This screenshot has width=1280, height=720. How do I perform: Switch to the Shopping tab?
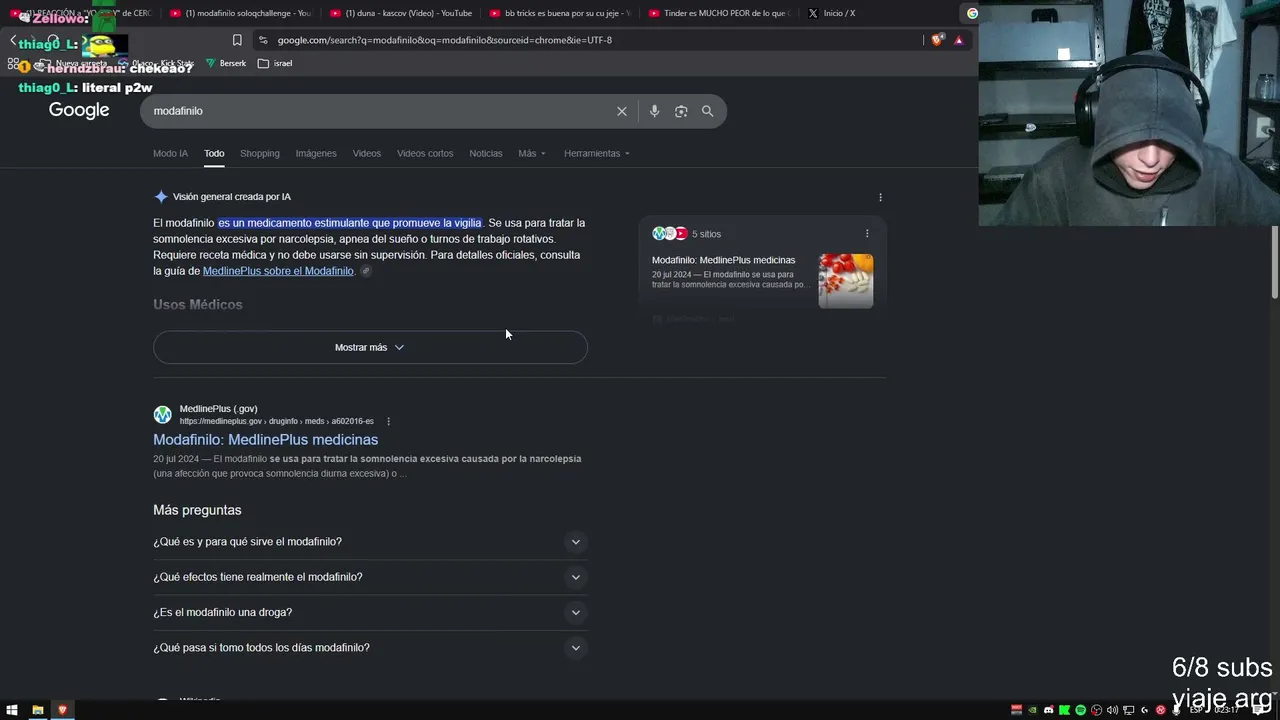(260, 153)
